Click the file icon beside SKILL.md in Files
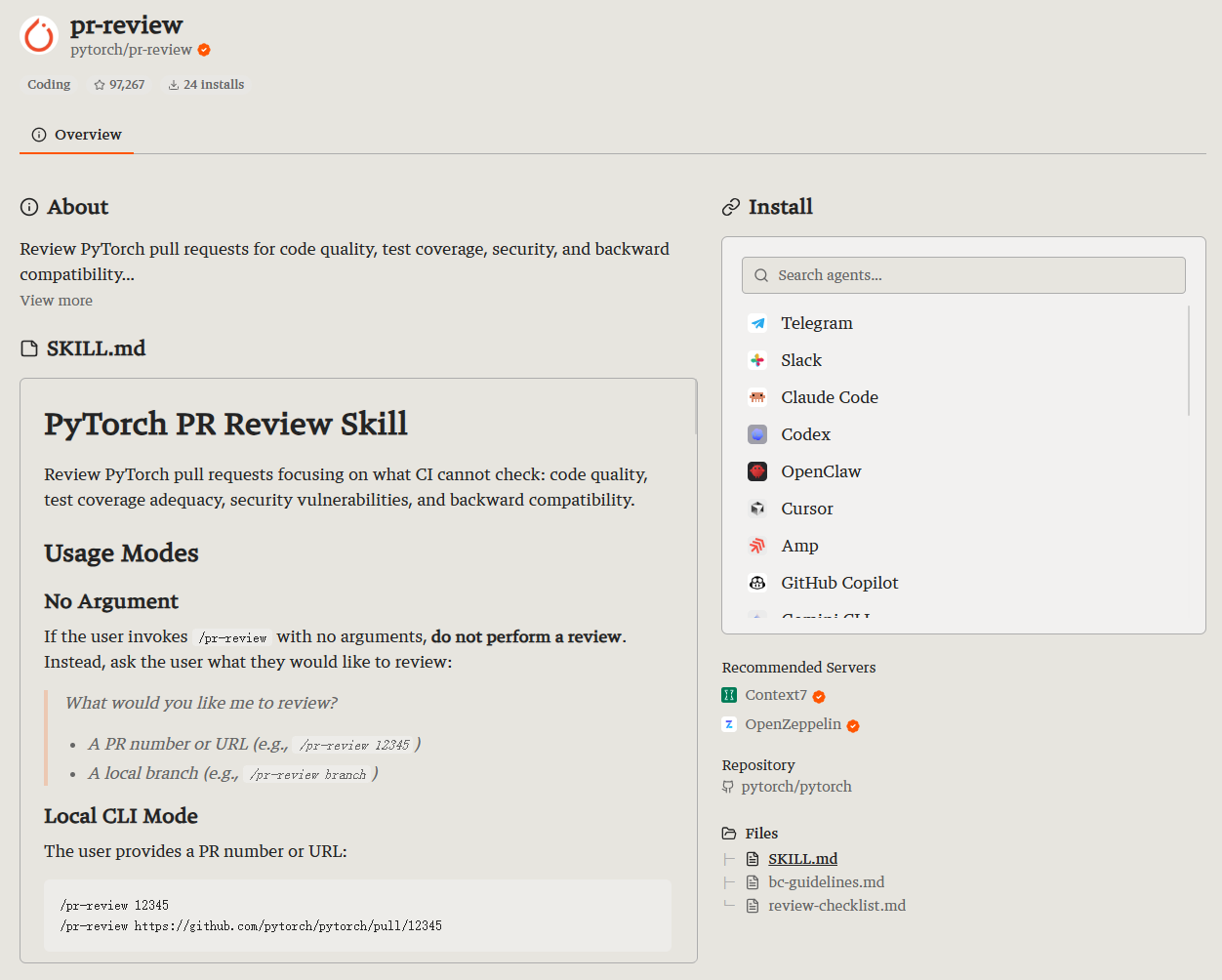The height and width of the screenshot is (980, 1222). (x=753, y=859)
